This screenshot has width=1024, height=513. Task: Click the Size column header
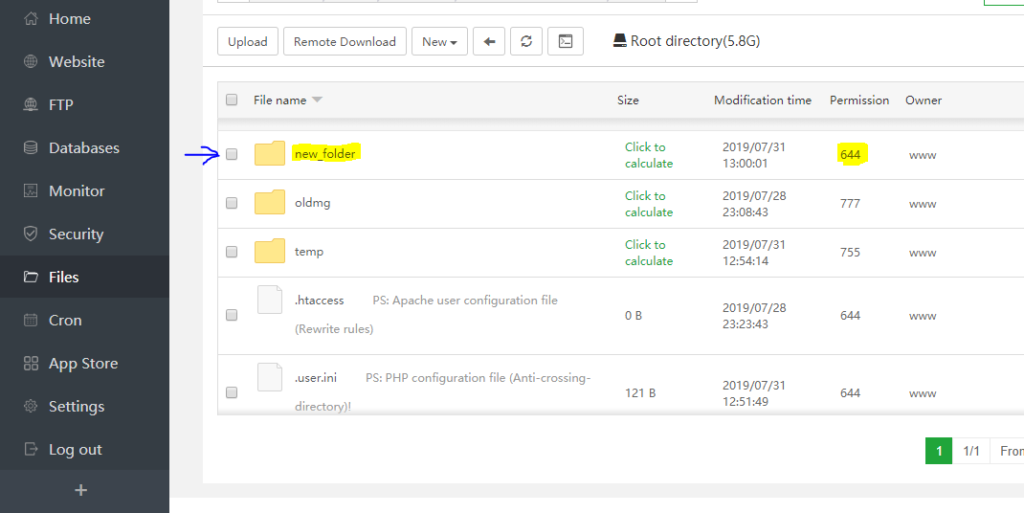click(x=628, y=100)
